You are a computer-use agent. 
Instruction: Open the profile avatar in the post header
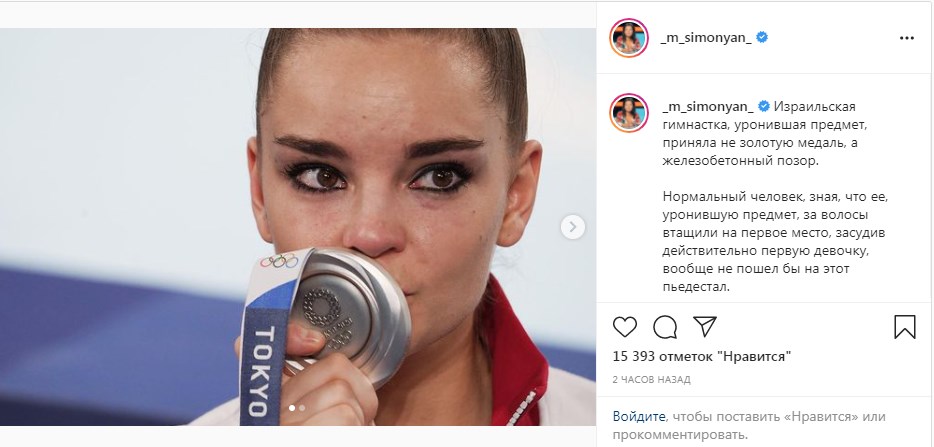pos(628,38)
